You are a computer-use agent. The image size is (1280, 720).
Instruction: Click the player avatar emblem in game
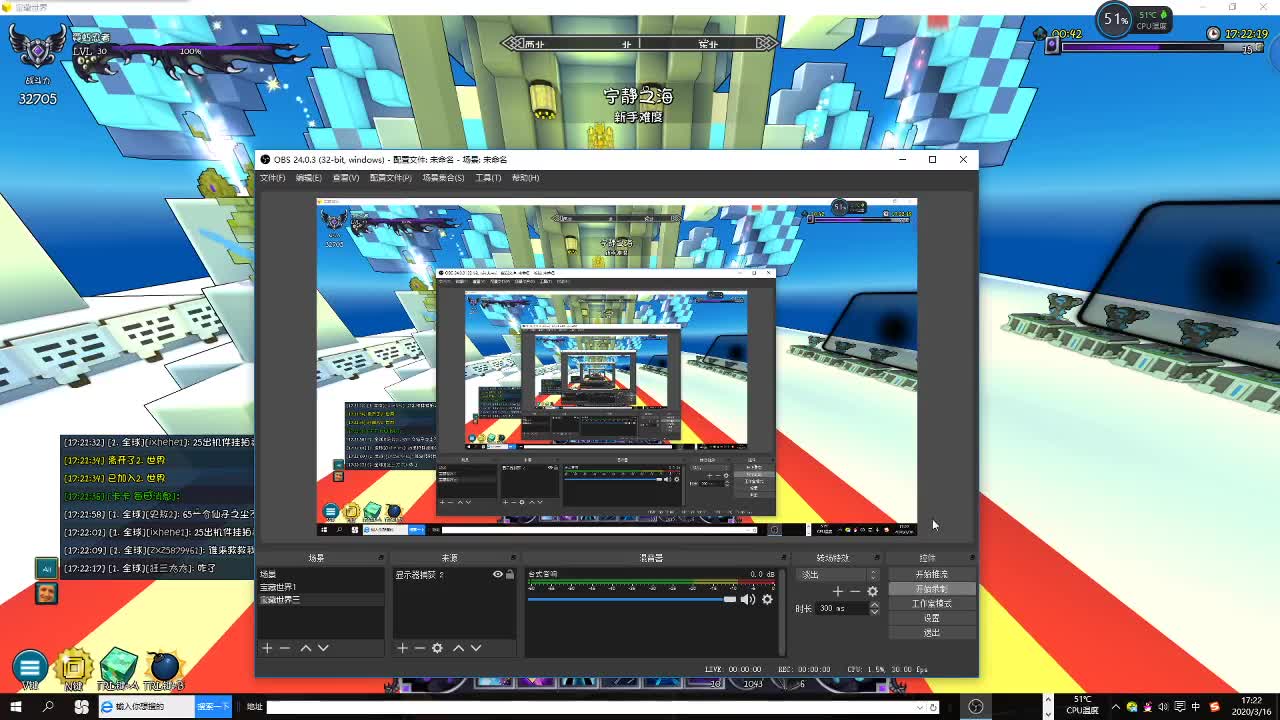(37, 46)
